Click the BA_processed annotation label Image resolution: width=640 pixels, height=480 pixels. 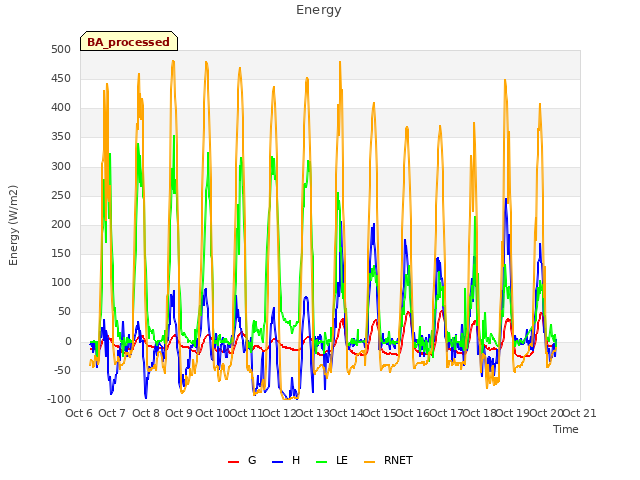pyautogui.click(x=129, y=42)
